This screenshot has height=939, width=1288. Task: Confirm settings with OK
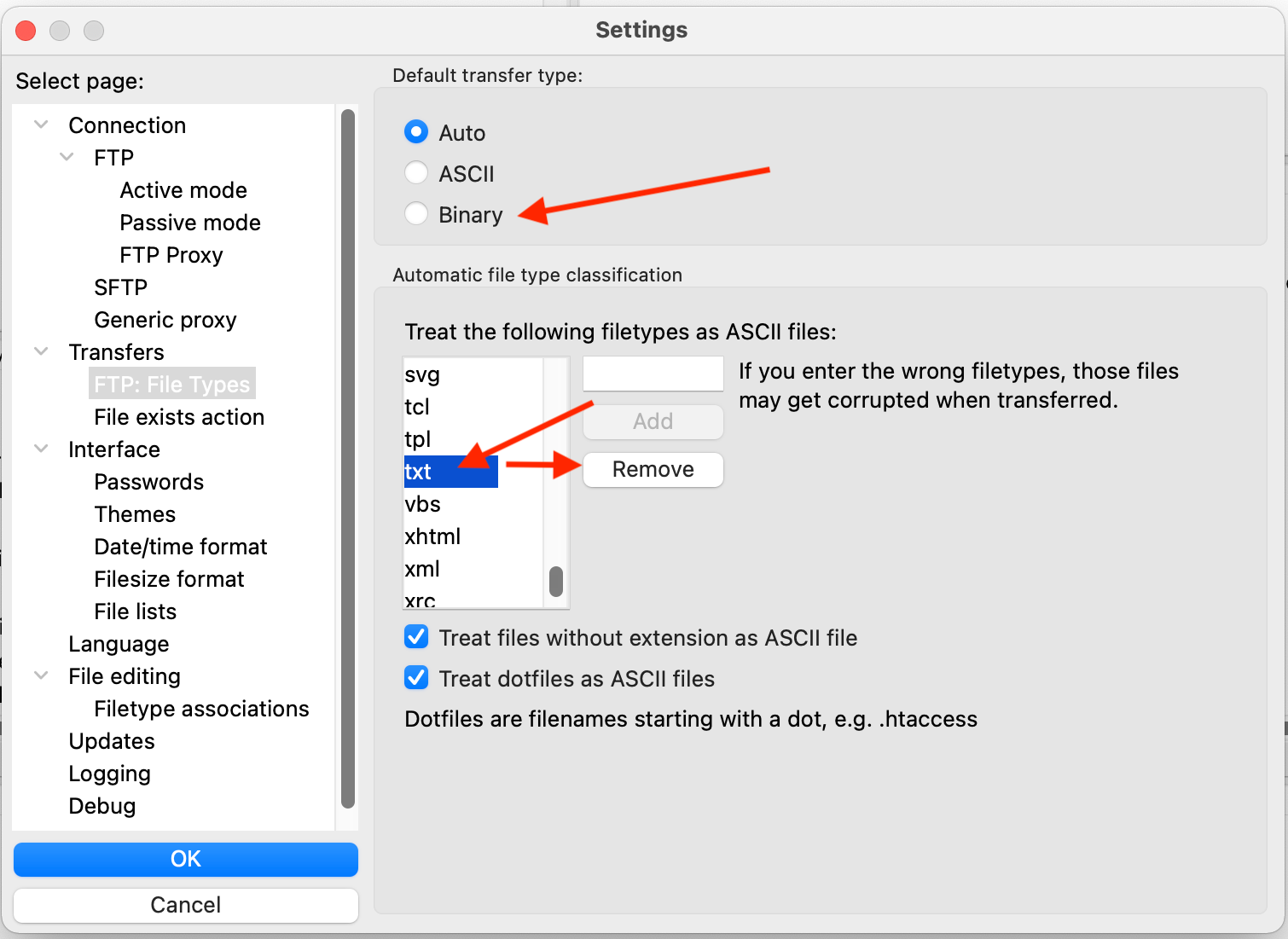click(x=185, y=859)
